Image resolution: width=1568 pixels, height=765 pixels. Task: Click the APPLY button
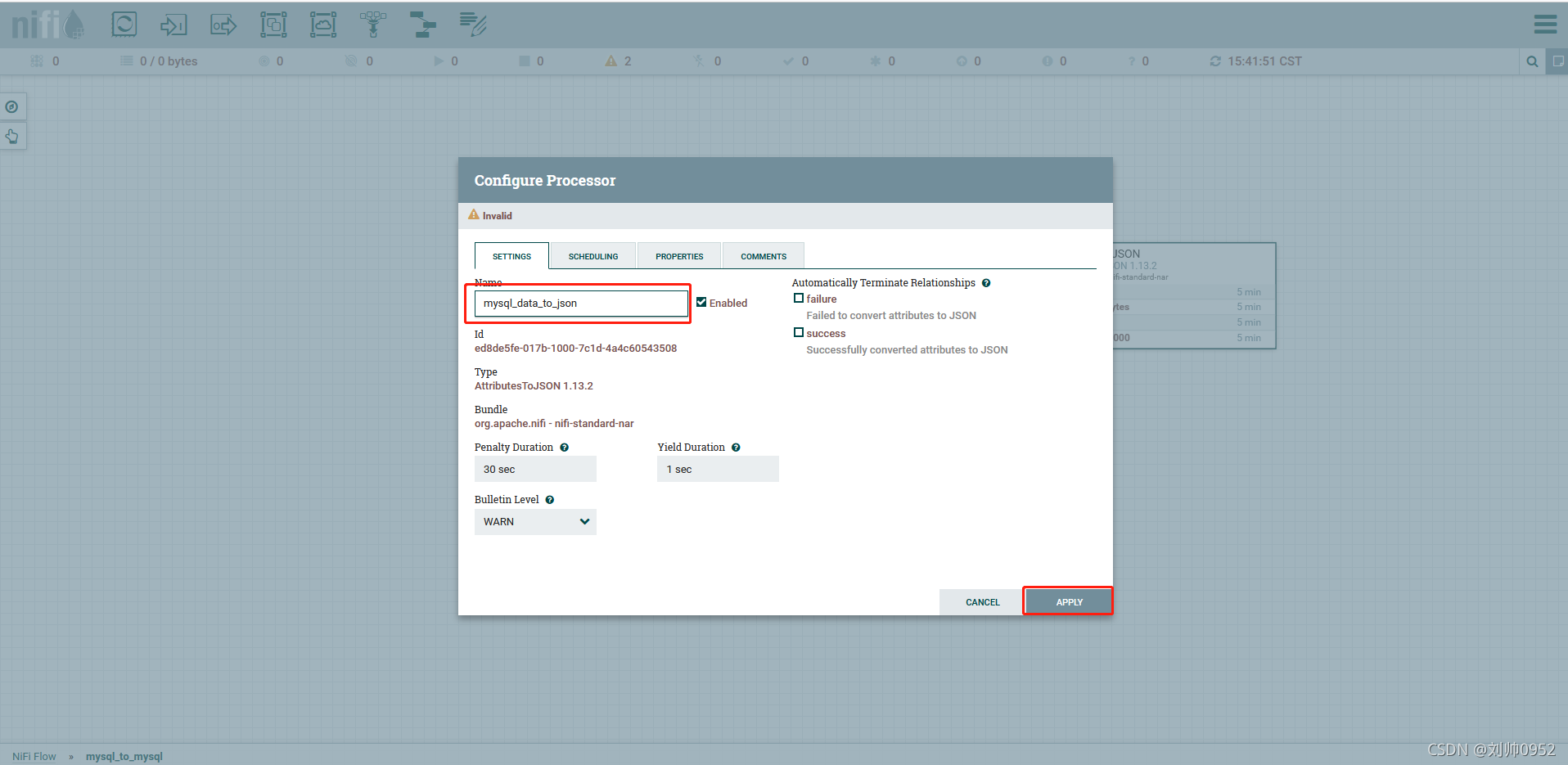coord(1069,602)
